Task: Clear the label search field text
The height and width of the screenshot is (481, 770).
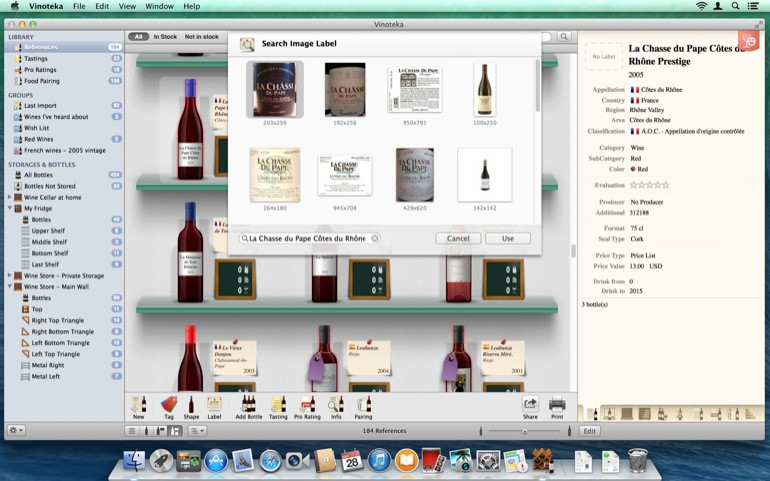Action: click(375, 238)
